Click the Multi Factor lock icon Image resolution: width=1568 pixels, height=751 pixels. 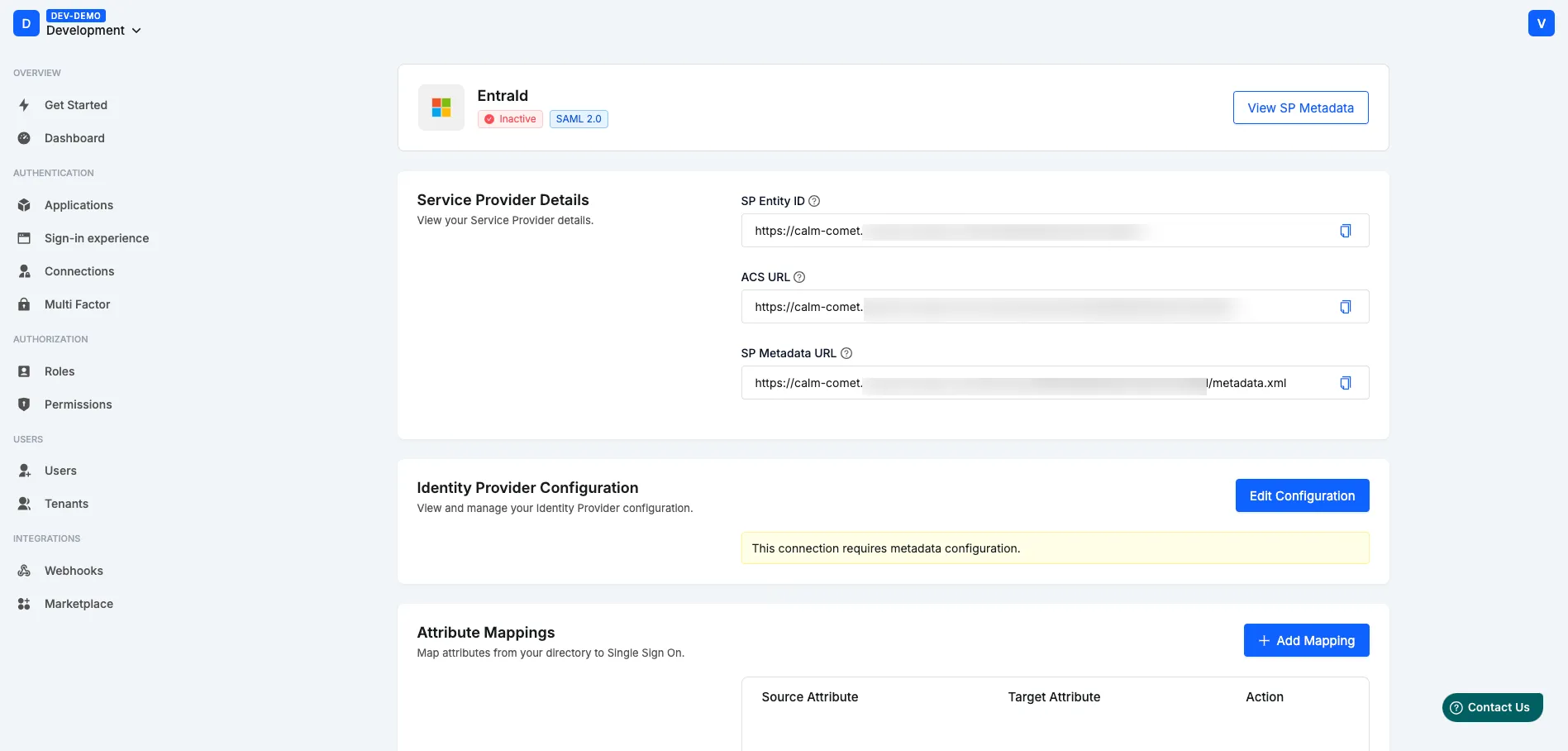[24, 304]
